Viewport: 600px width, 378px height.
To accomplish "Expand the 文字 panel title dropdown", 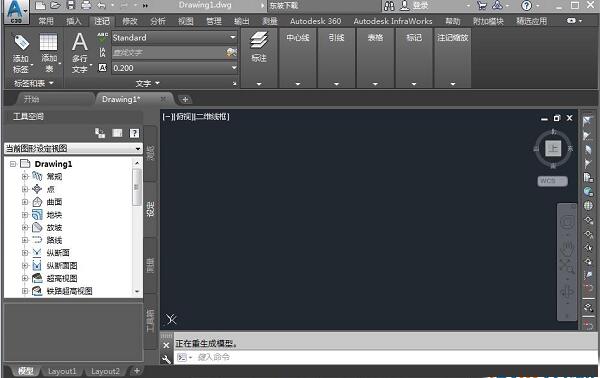I will point(147,83).
